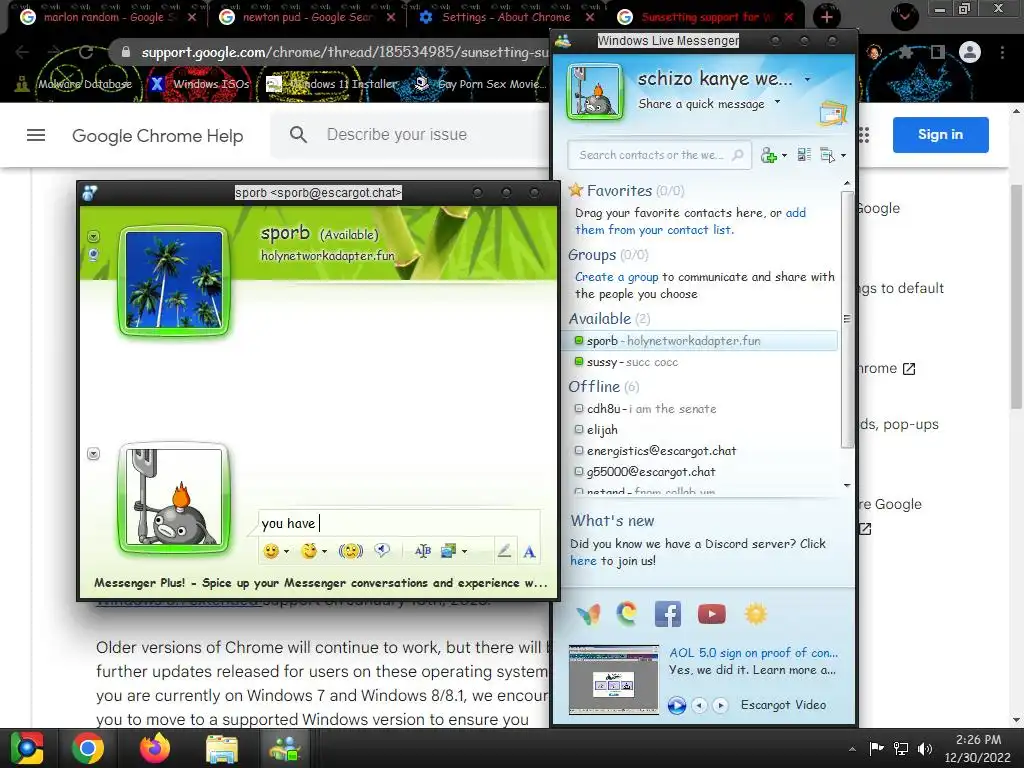The width and height of the screenshot is (1024, 768).
Task: Collapse sporb's display picture with the arrow
Action: [x=93, y=236]
